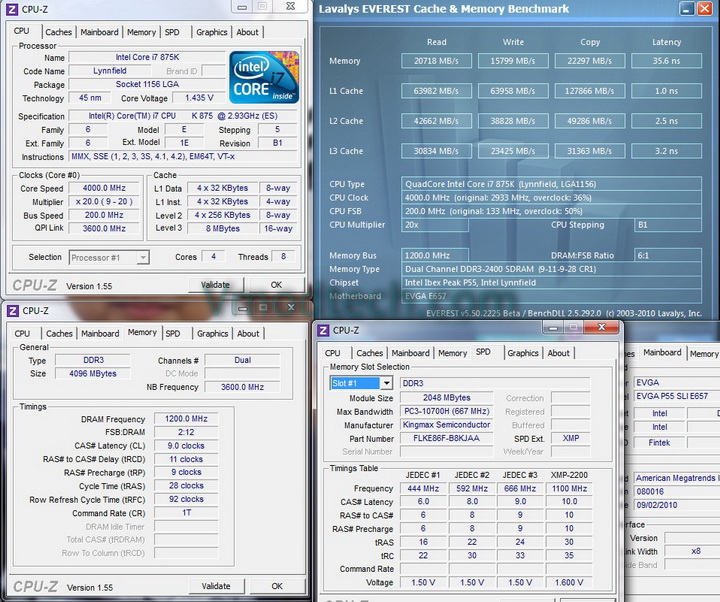Click the L1 Cache Read value 63982 MB/s
Screen dimensions: 720x602
pos(436,91)
